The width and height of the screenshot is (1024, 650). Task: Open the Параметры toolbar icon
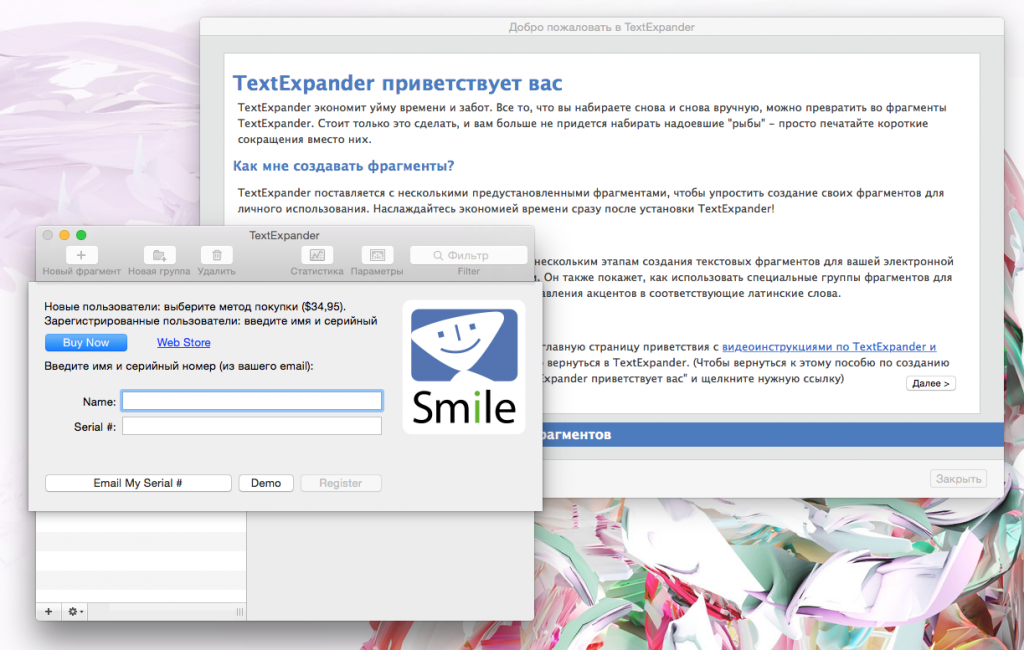(377, 255)
